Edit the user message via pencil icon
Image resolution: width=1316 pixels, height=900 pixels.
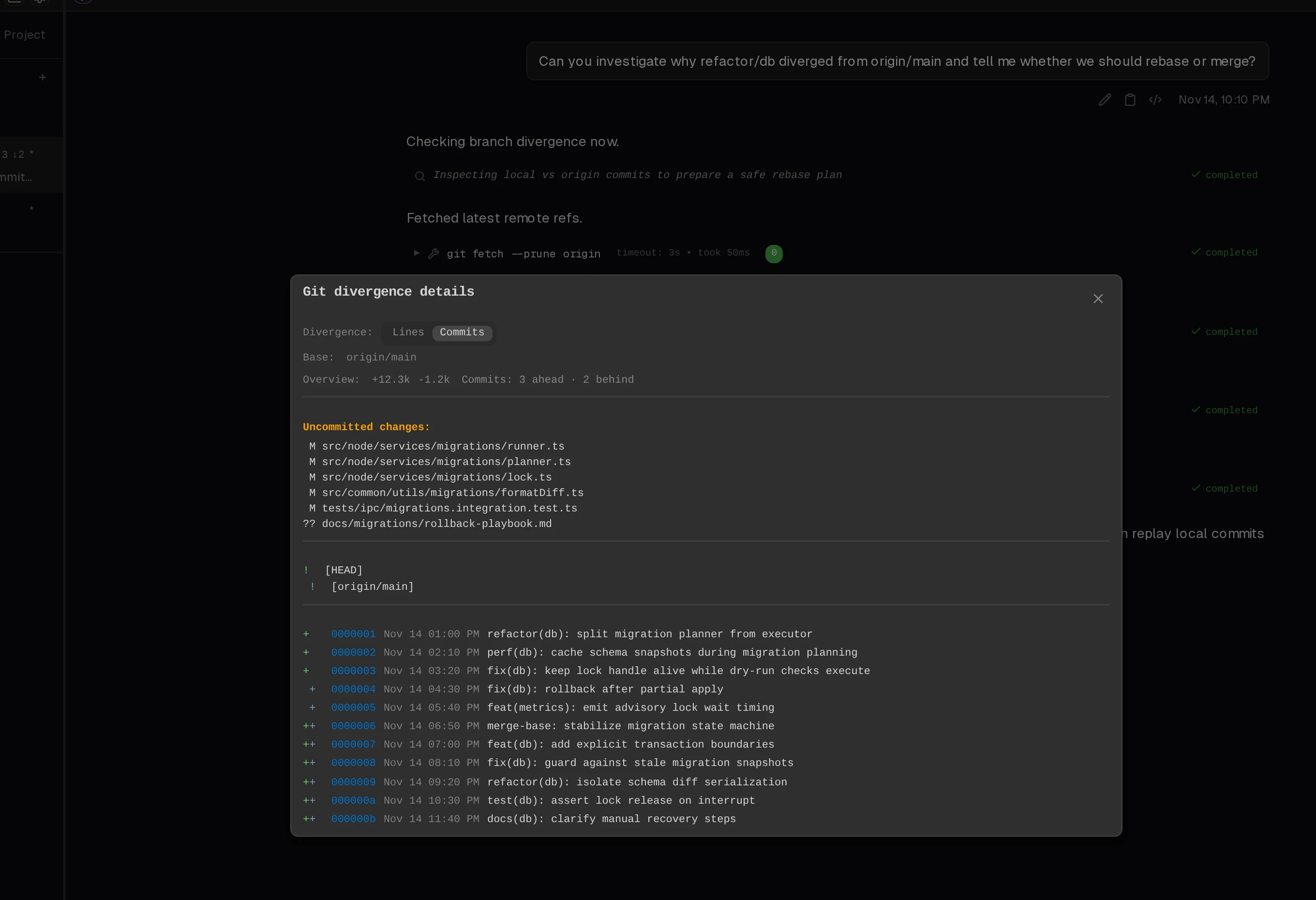(x=1105, y=99)
